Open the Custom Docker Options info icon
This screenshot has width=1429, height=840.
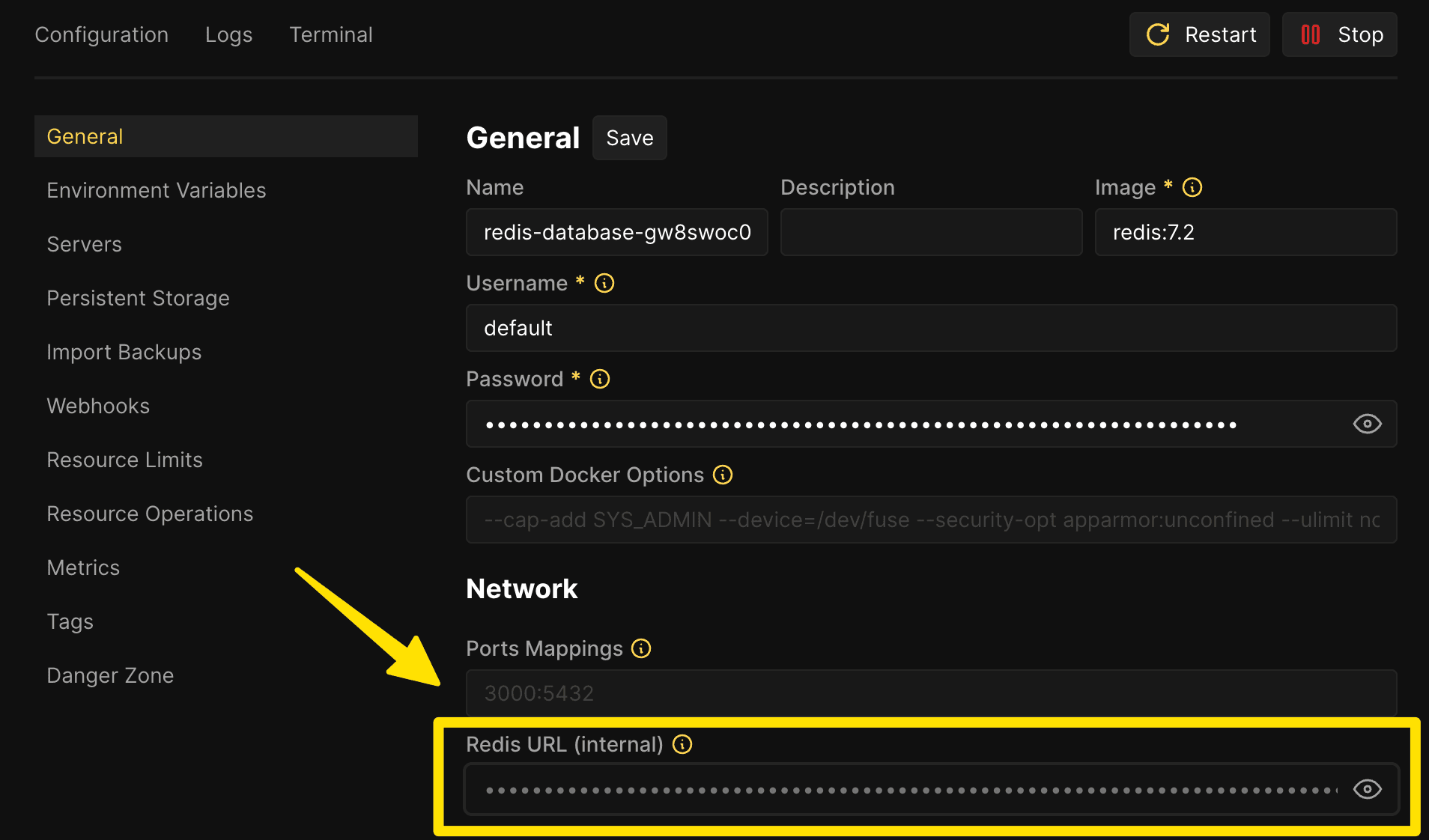click(x=723, y=475)
